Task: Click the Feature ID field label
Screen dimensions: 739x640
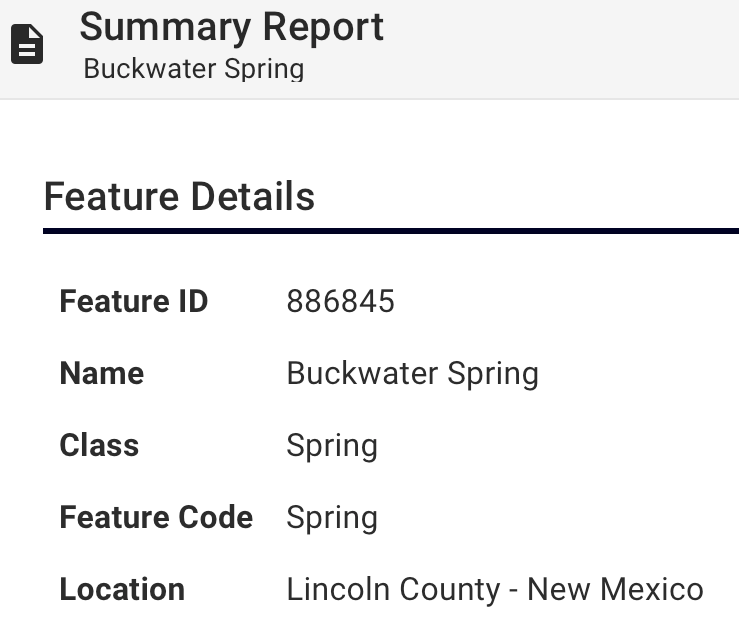Action: (133, 301)
